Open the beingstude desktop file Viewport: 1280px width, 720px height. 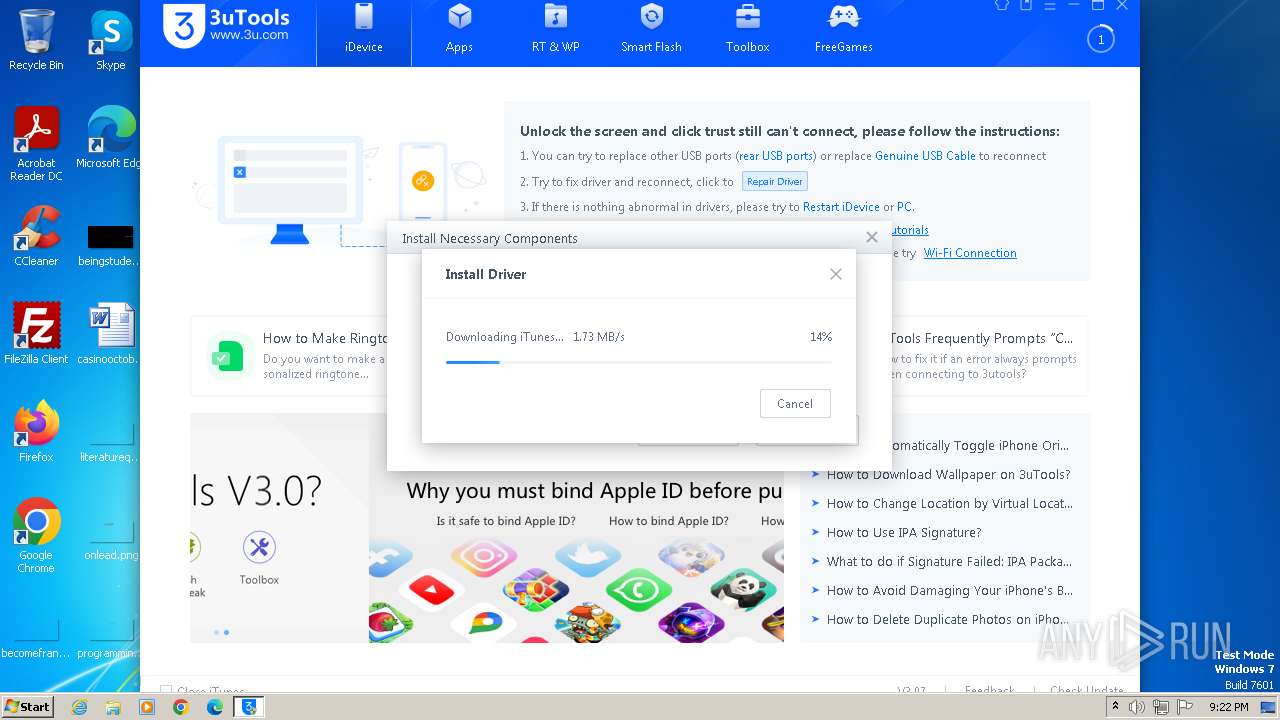point(110,243)
